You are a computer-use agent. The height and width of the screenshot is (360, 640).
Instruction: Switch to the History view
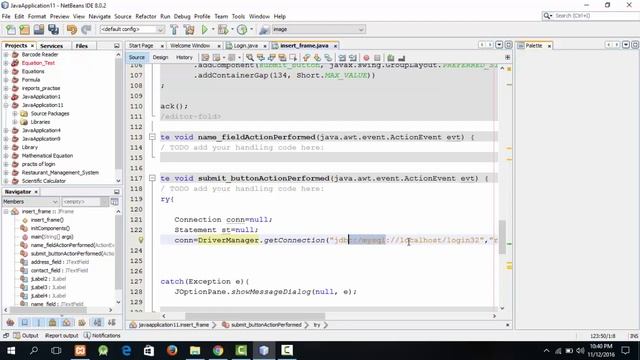click(x=184, y=58)
